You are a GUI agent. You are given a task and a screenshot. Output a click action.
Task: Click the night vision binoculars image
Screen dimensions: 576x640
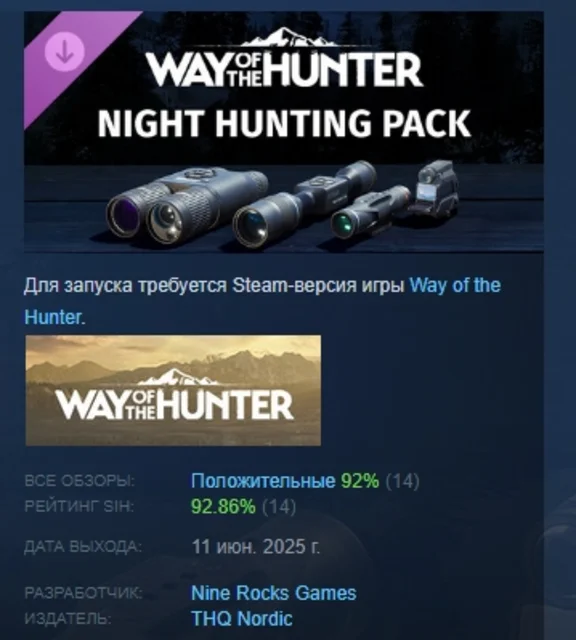[187, 204]
